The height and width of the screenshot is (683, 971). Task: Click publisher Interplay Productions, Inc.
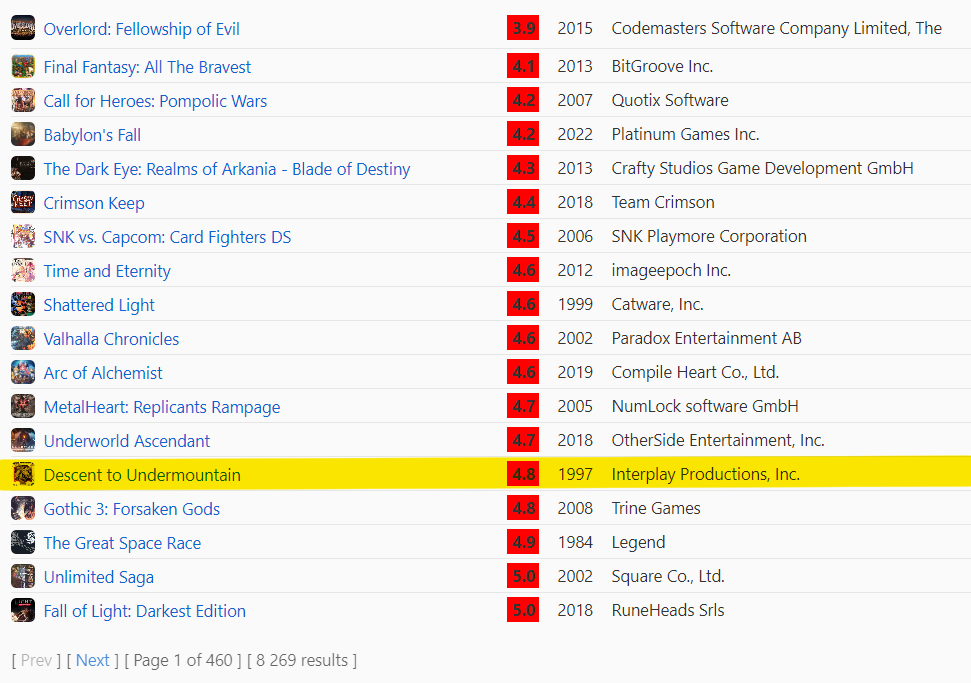[705, 474]
